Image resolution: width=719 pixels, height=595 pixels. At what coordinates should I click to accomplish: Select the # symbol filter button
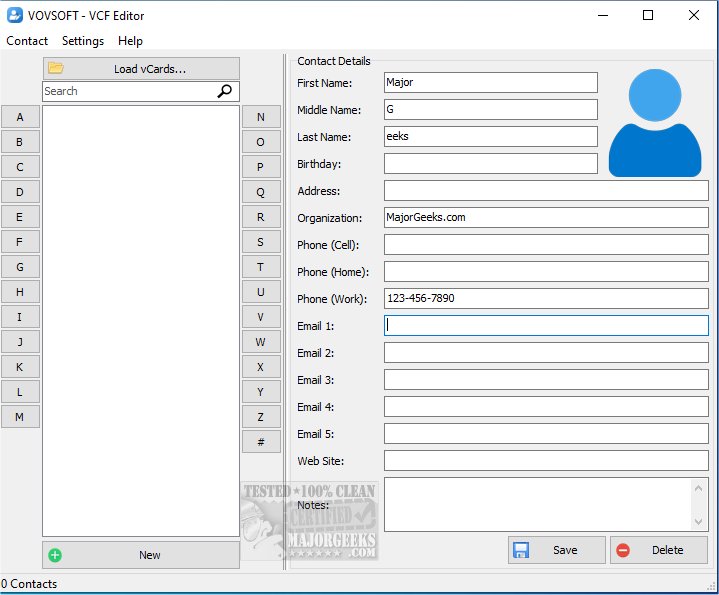click(x=261, y=441)
